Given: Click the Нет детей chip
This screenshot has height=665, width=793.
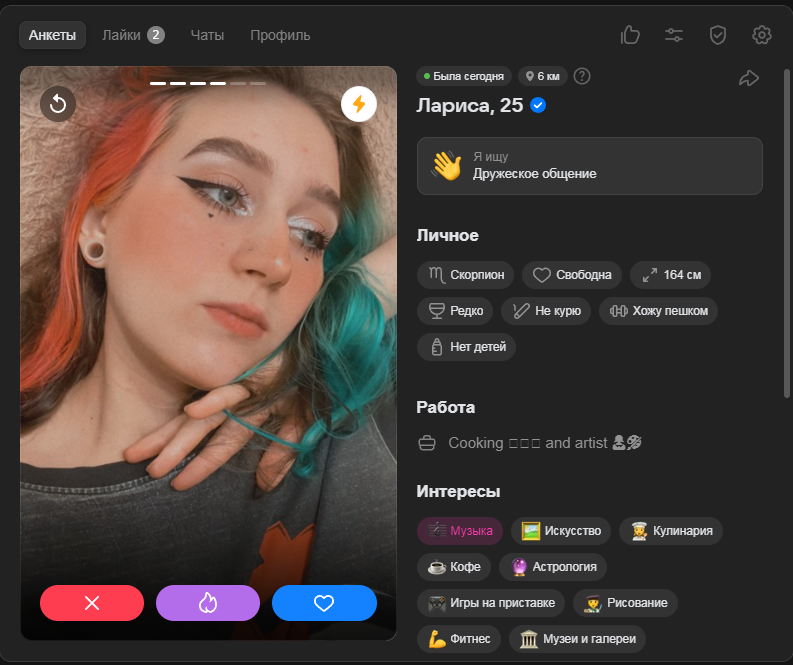Looking at the screenshot, I should click(466, 346).
